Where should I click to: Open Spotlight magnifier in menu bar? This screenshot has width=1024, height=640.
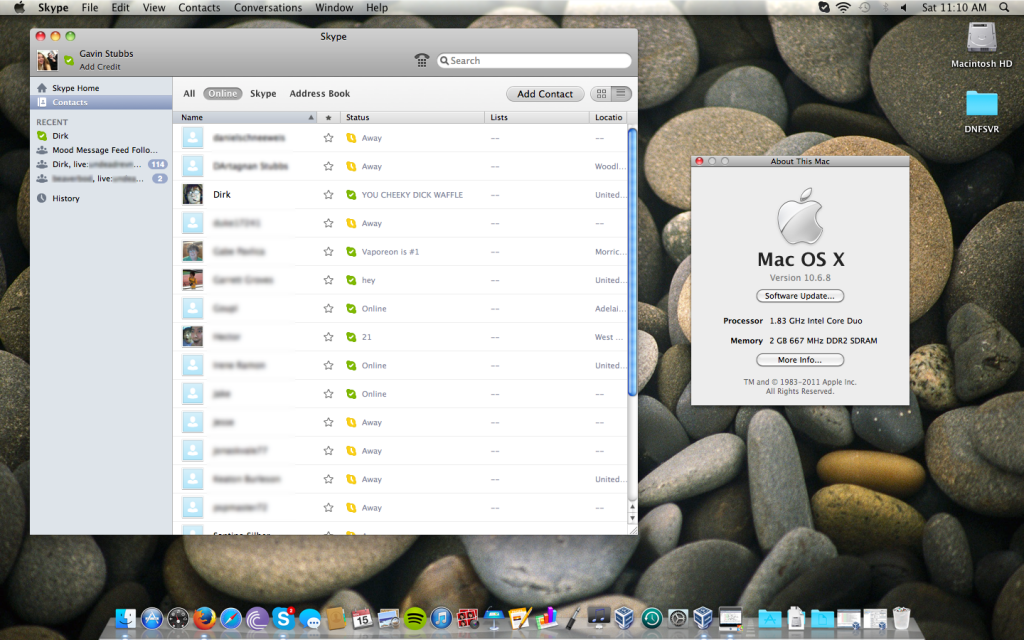click(x=1004, y=7)
